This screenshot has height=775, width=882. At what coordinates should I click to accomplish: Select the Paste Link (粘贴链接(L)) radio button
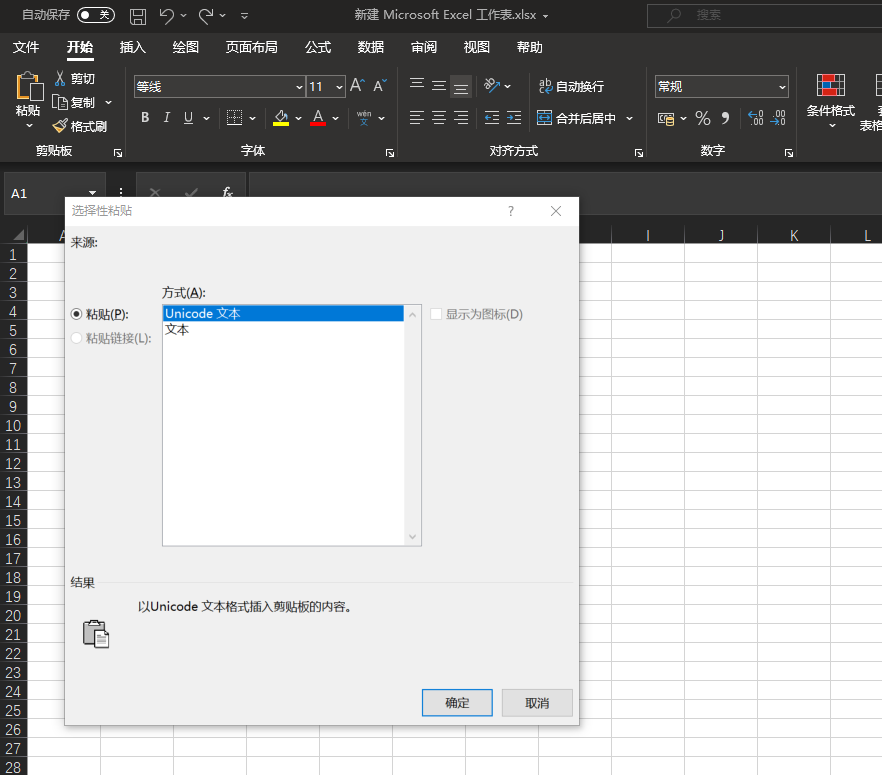[76, 338]
